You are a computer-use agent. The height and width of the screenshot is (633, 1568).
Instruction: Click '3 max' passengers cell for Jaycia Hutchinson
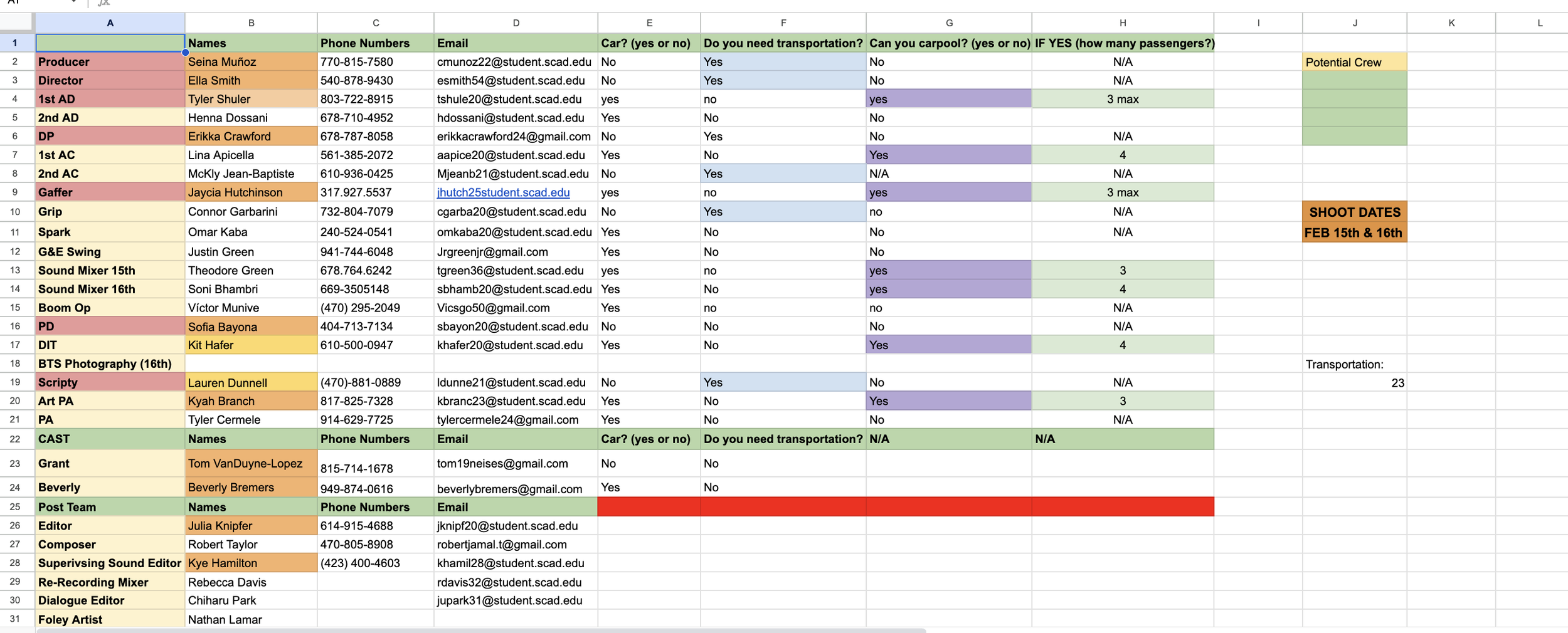coord(1123,192)
